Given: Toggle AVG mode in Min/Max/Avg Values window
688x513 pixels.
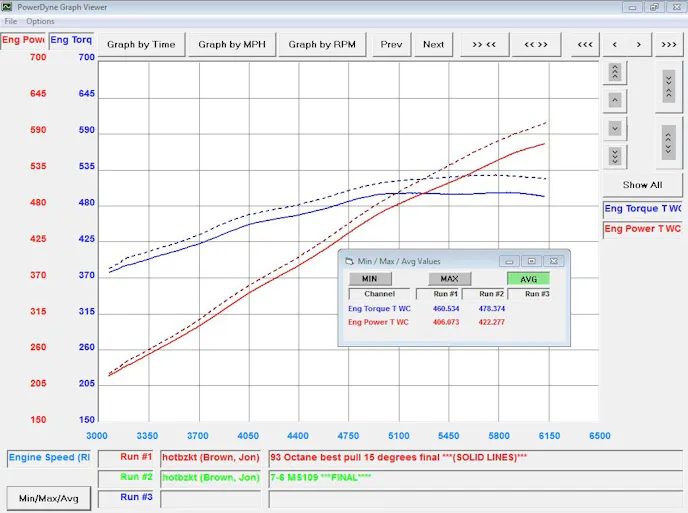Looking at the screenshot, I should pos(528,279).
